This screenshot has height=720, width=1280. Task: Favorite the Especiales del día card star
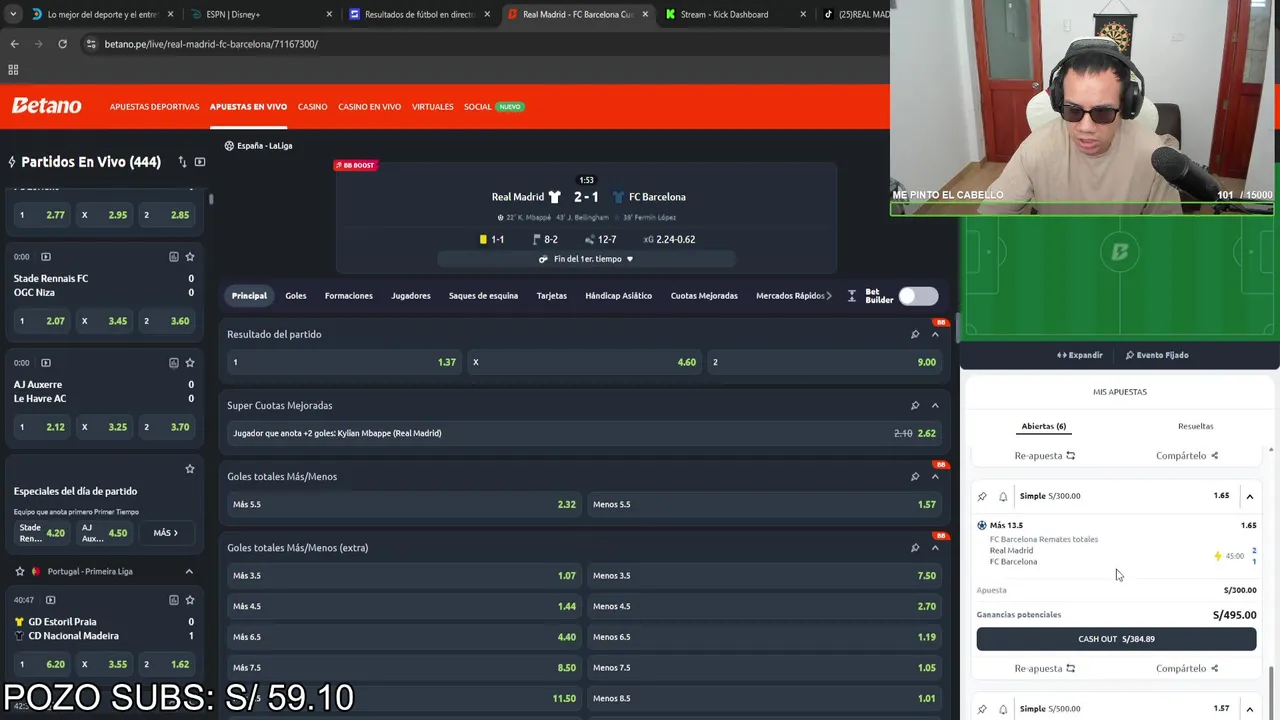coord(190,469)
